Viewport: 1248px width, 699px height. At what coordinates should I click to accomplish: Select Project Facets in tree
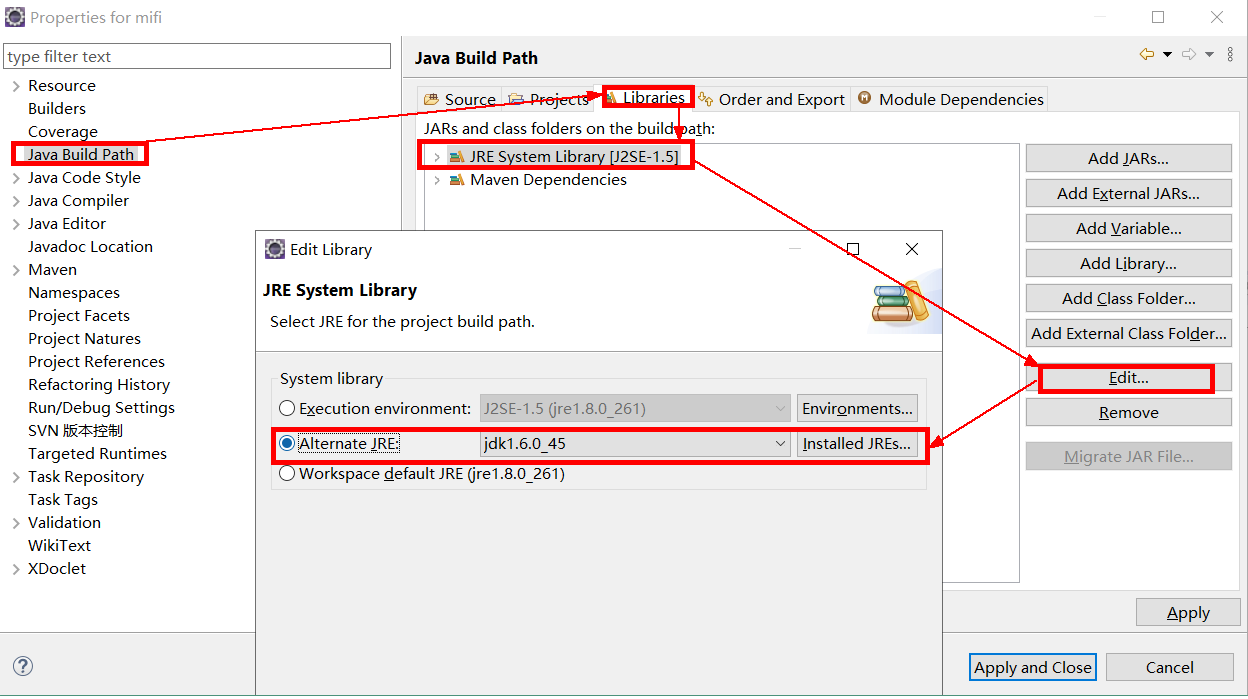[x=79, y=316]
